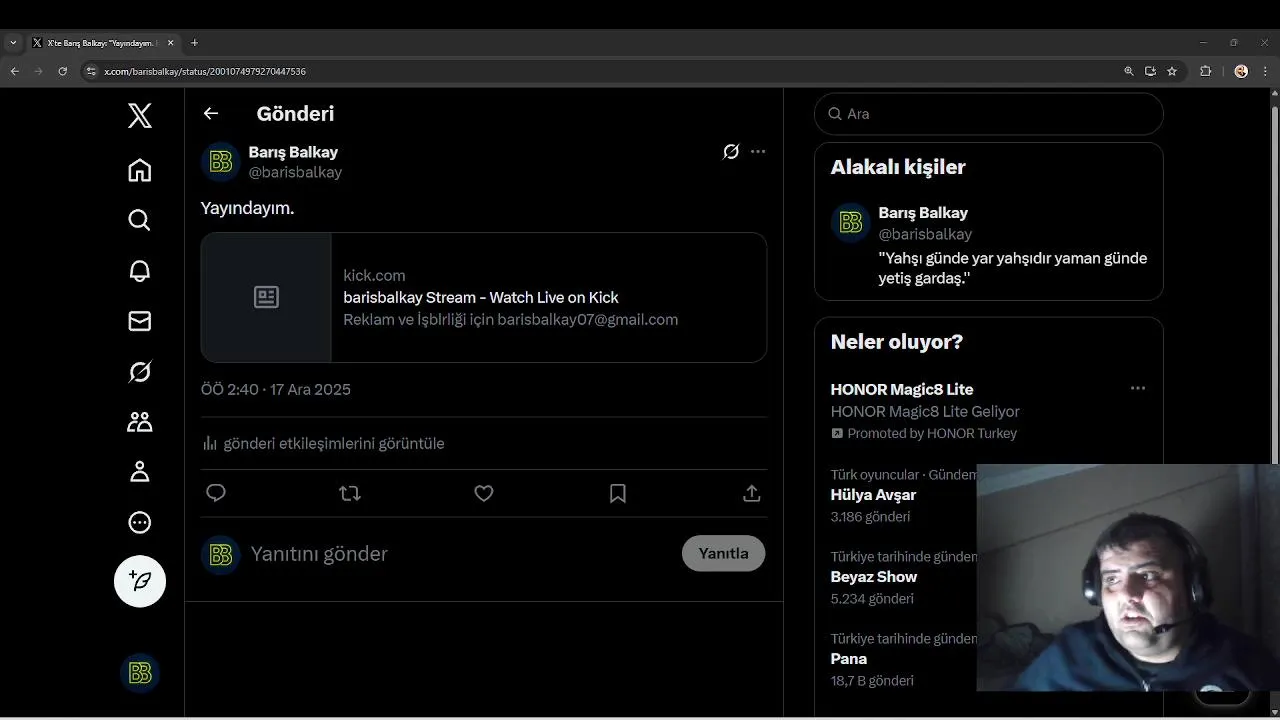This screenshot has height=720, width=1280.
Task: Open Communities people icon
Action: pos(140,422)
